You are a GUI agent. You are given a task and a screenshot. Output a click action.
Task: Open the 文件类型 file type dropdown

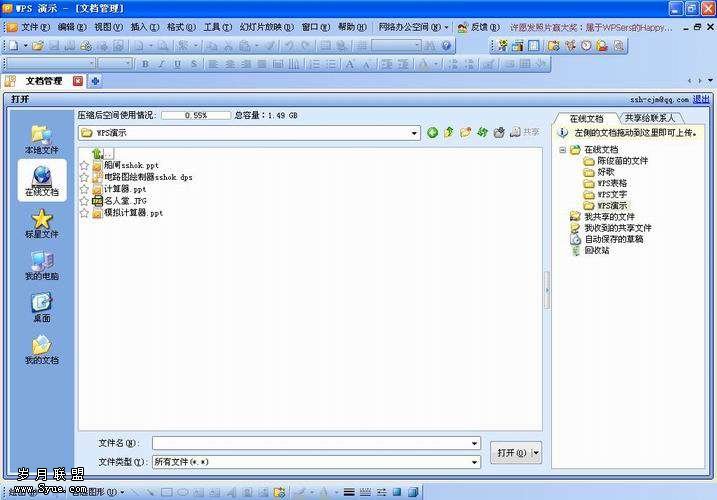coord(474,462)
